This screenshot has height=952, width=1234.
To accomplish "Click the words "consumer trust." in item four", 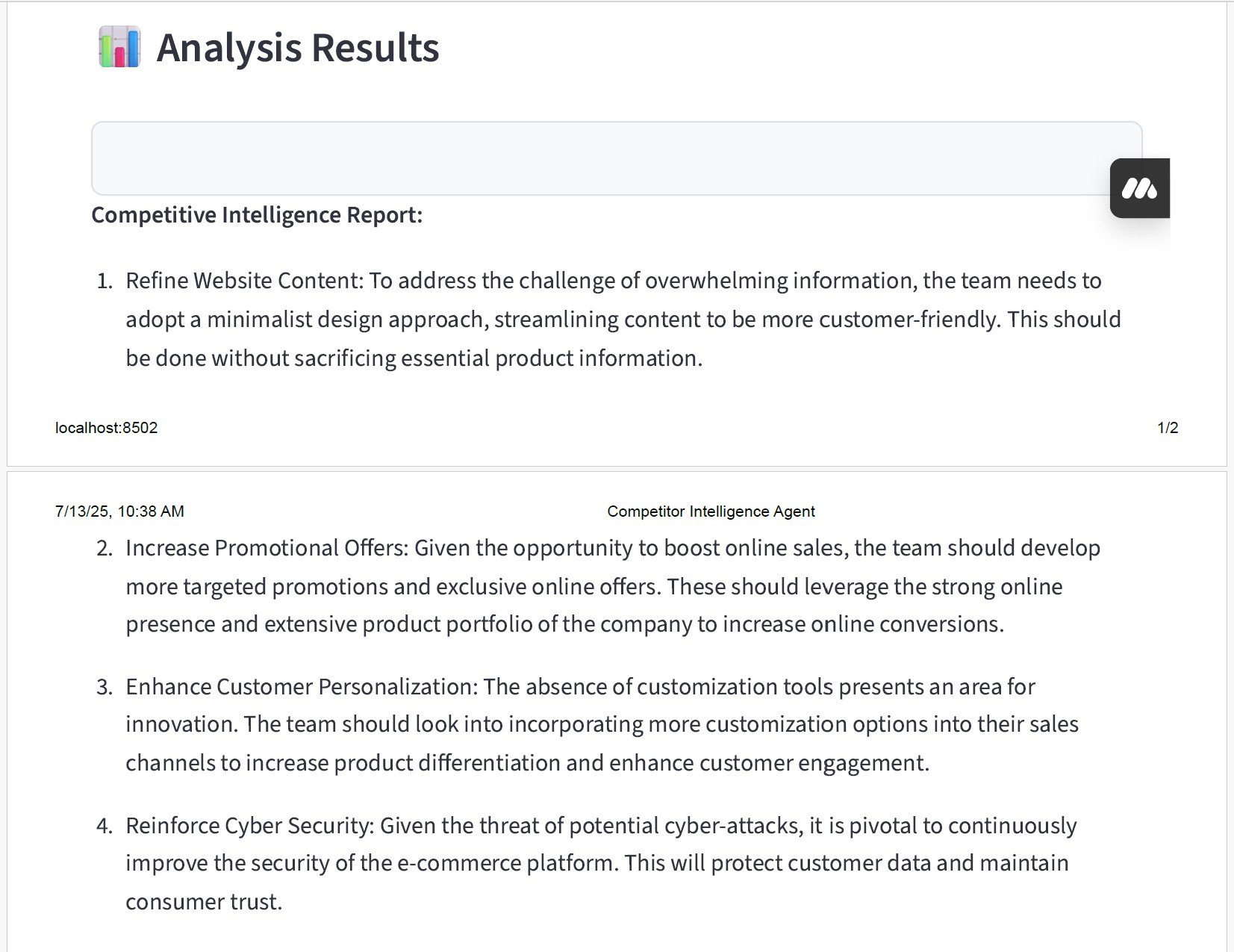I will click(x=204, y=902).
